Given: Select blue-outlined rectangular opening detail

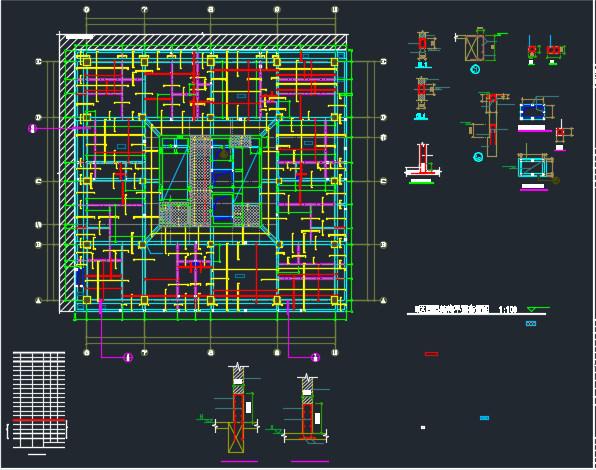Looking at the screenshot, I should 533,112.
